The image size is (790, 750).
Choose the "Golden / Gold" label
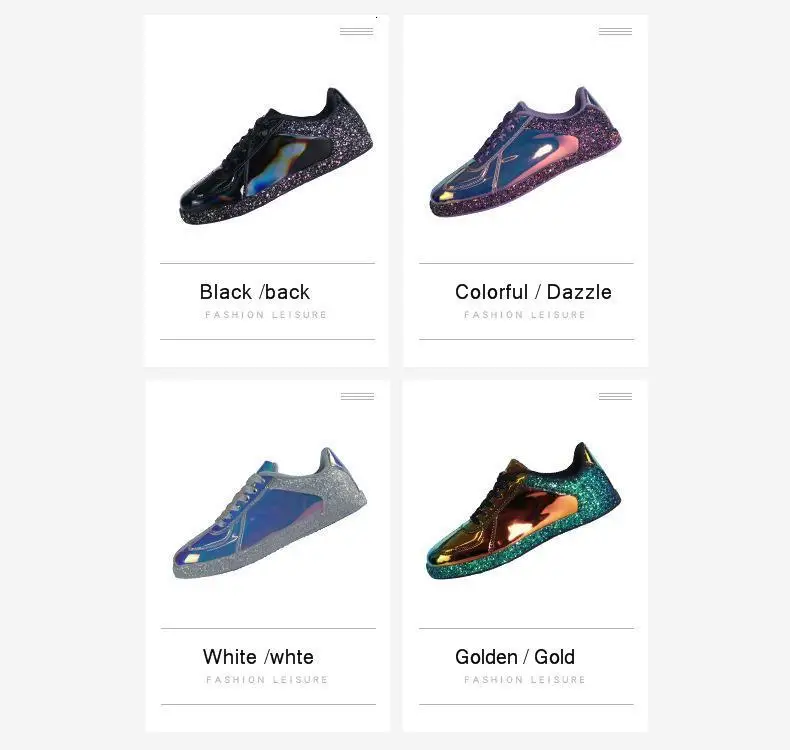click(x=514, y=657)
